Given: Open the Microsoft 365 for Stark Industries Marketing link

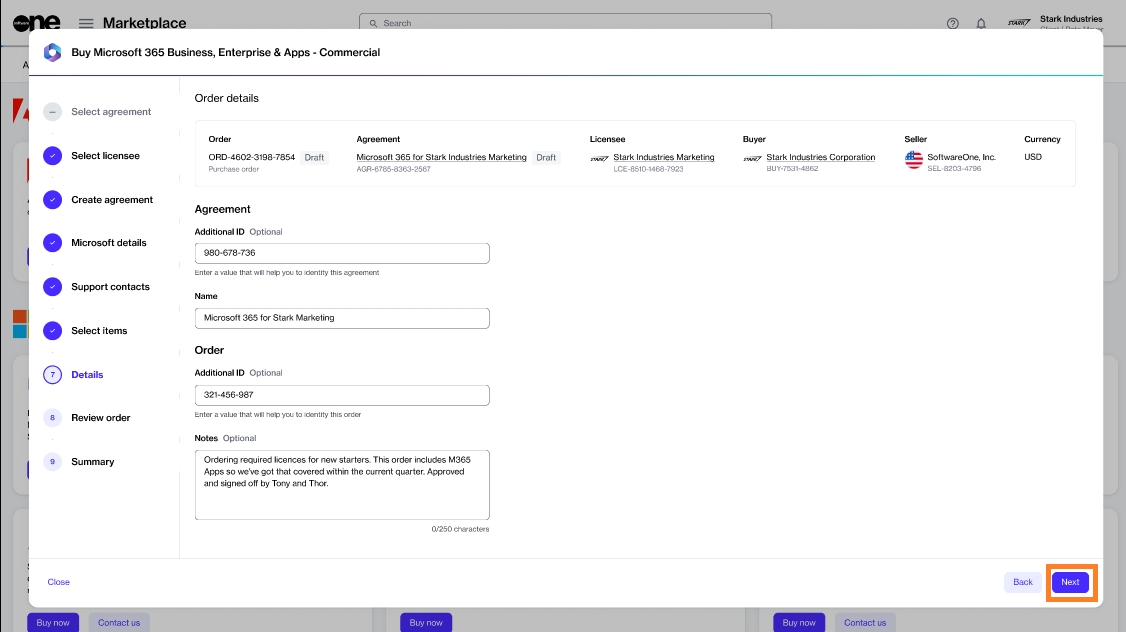Looking at the screenshot, I should (441, 158).
